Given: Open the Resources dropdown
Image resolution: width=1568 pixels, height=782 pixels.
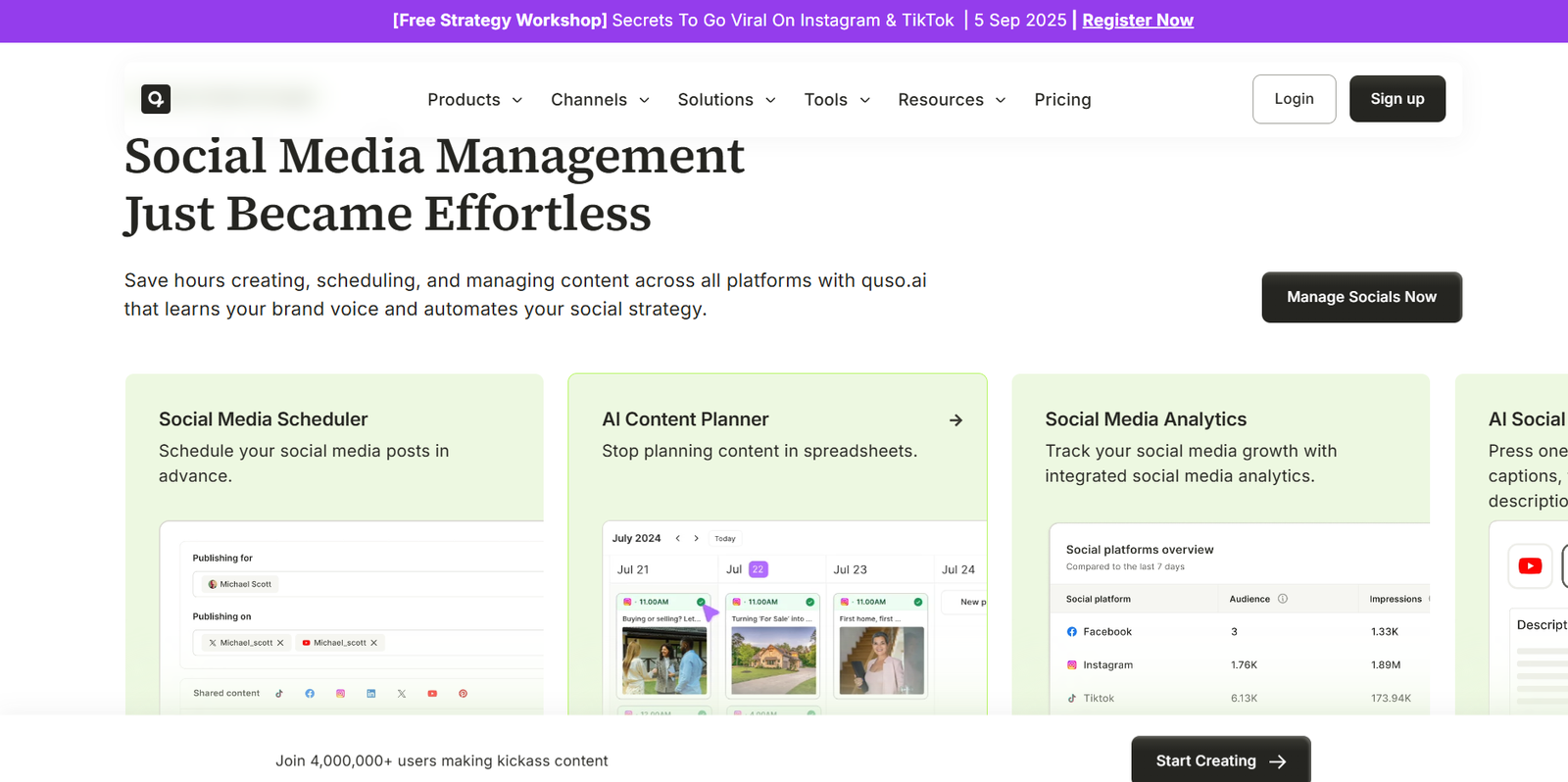Looking at the screenshot, I should [x=952, y=100].
